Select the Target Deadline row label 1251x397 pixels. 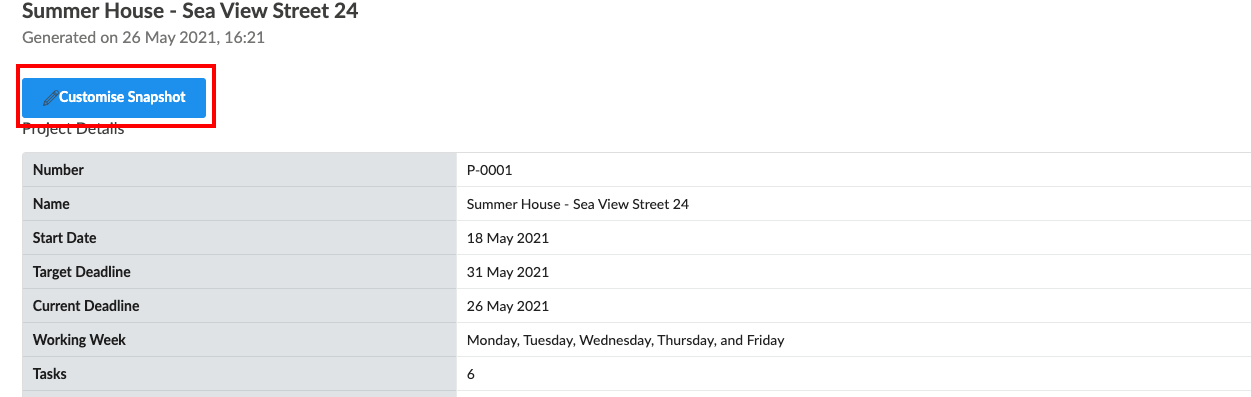pyautogui.click(x=82, y=272)
